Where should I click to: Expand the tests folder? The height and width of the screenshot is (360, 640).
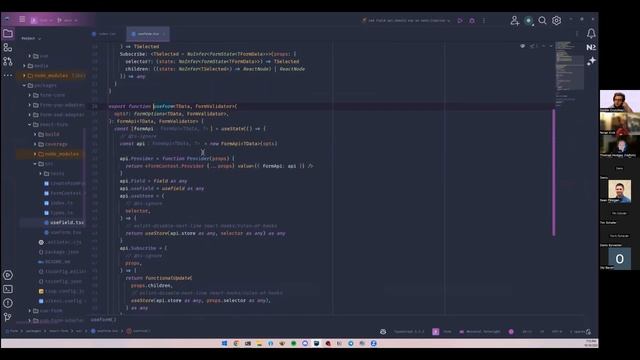pos(40,173)
